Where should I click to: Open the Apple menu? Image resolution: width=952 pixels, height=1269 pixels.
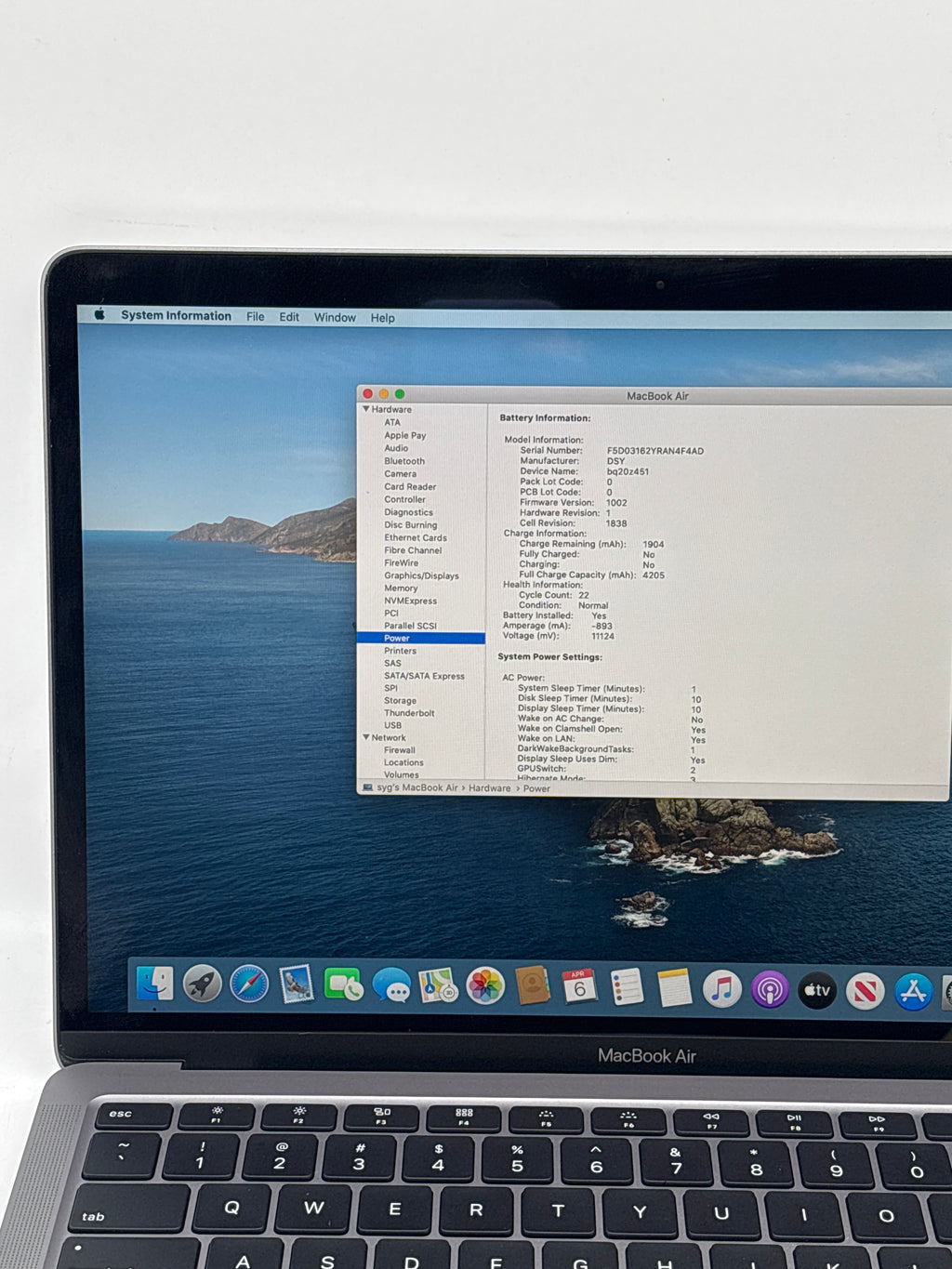(100, 314)
